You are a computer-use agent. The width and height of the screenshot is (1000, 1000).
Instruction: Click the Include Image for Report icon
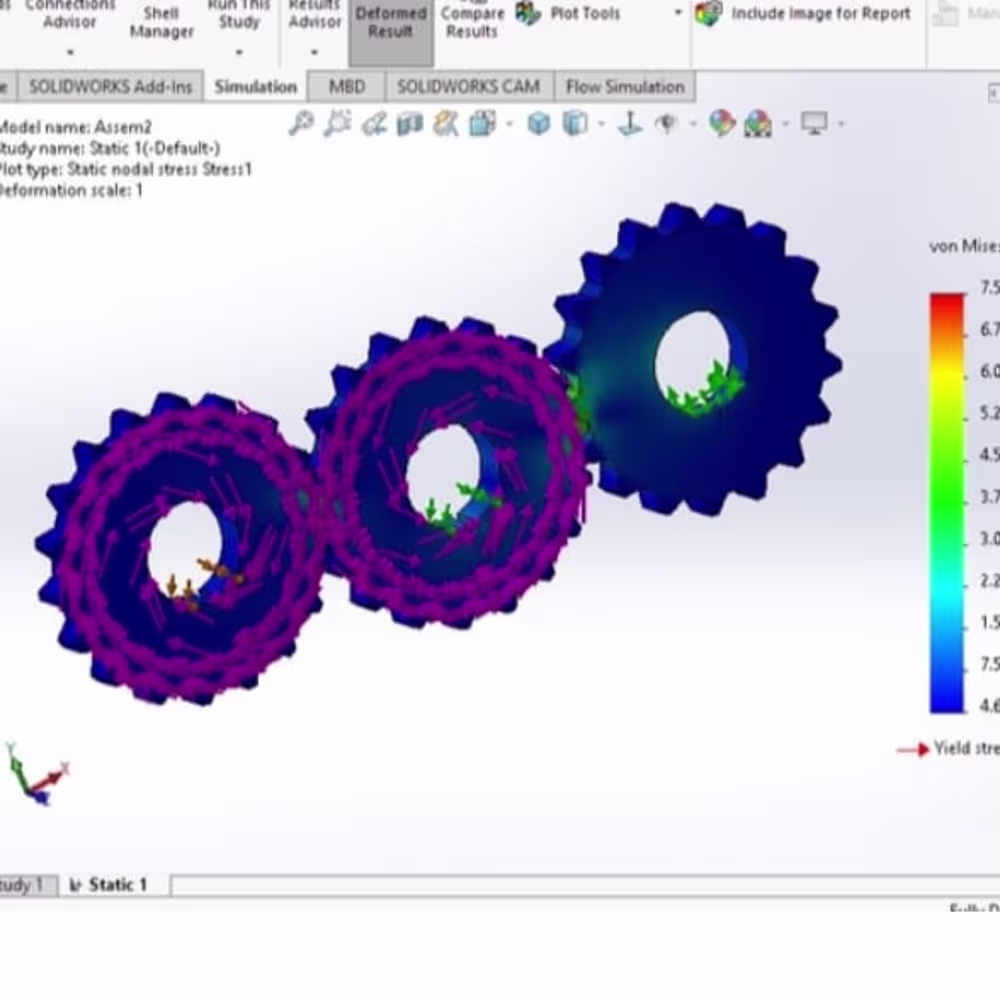[x=708, y=13]
